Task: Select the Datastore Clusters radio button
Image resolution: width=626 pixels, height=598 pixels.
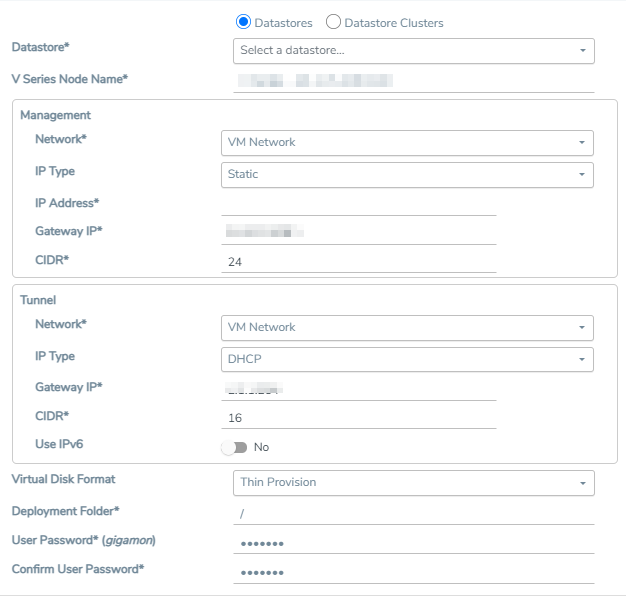Action: pyautogui.click(x=333, y=22)
